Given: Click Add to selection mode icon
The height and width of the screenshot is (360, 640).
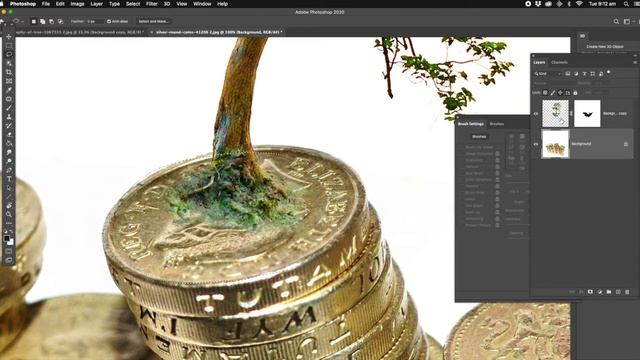Looking at the screenshot, I should pos(42,21).
